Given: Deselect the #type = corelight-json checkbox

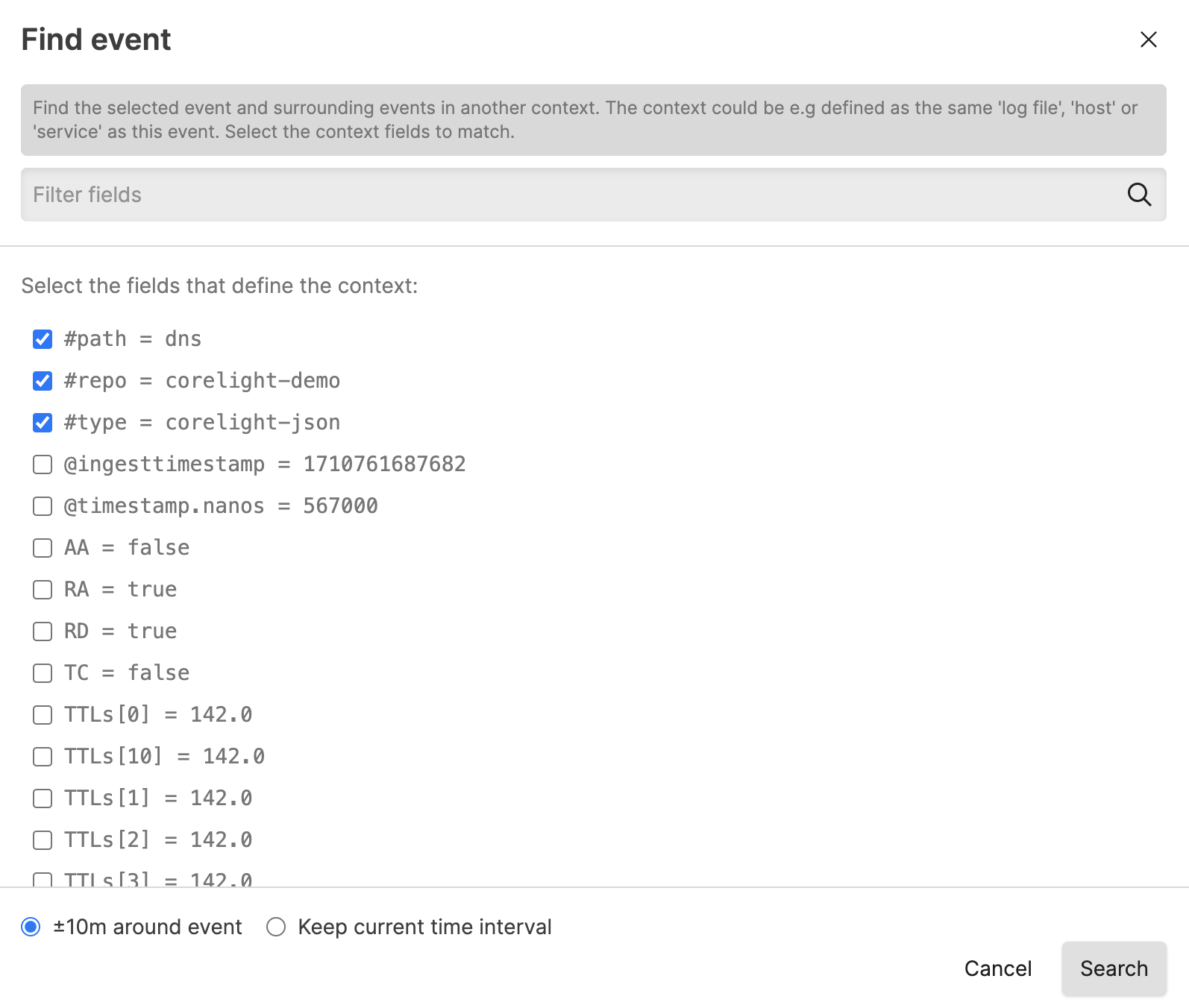Looking at the screenshot, I should pyautogui.click(x=43, y=423).
